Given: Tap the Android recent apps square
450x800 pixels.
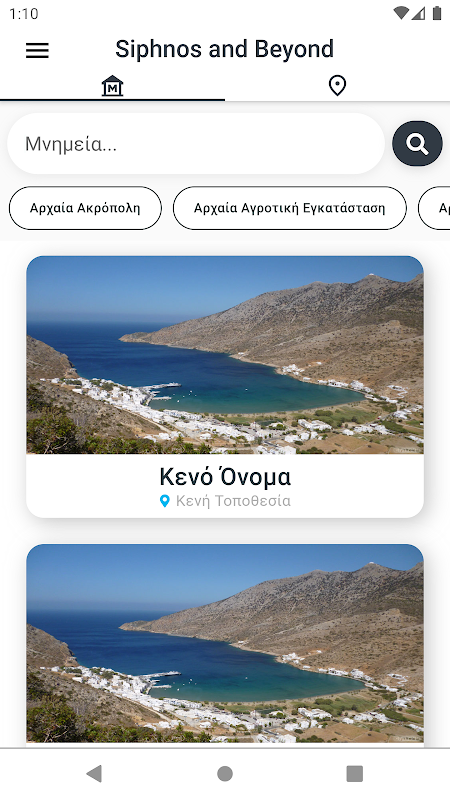Looking at the screenshot, I should click(355, 773).
